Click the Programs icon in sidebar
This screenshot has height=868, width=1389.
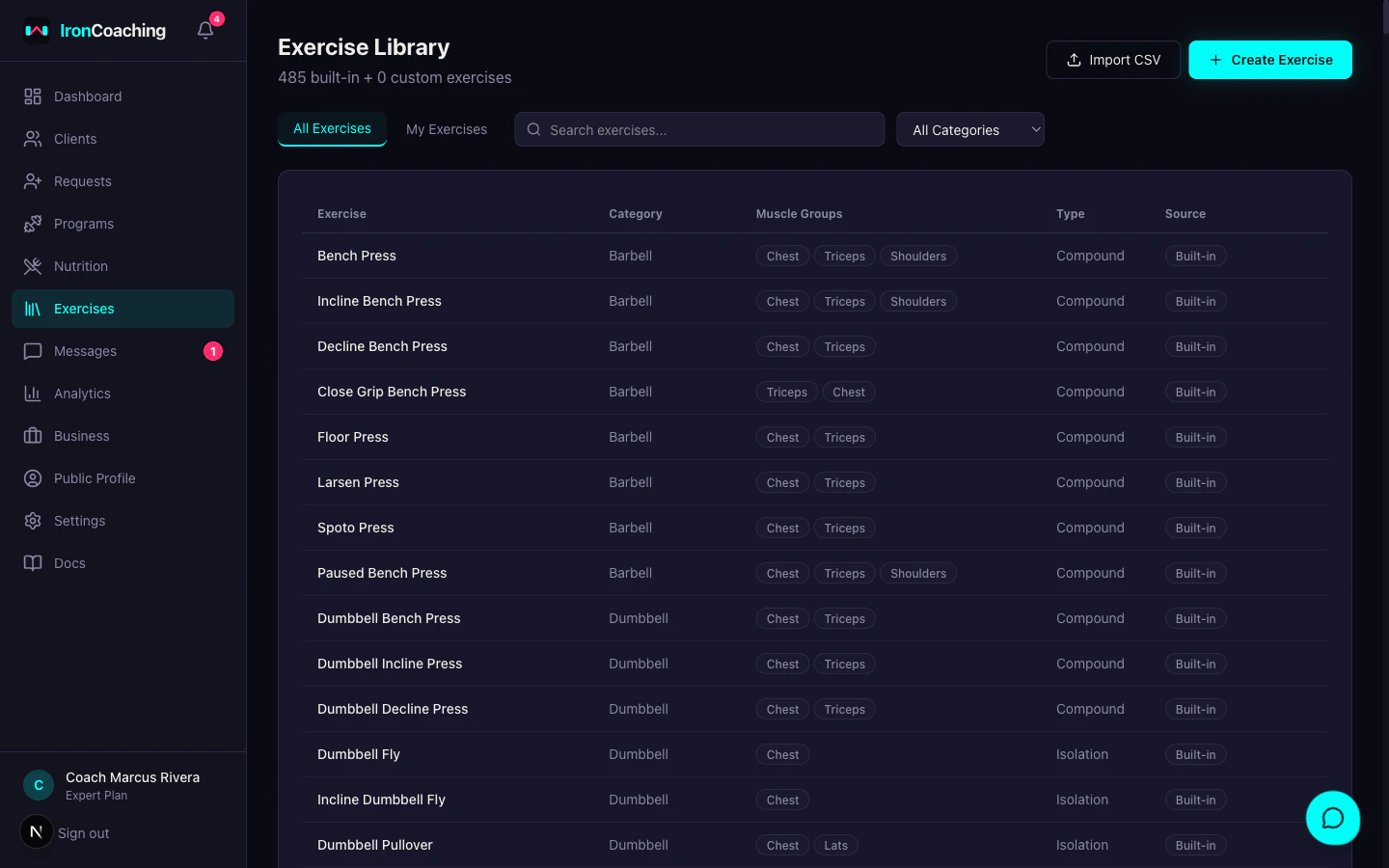click(33, 224)
